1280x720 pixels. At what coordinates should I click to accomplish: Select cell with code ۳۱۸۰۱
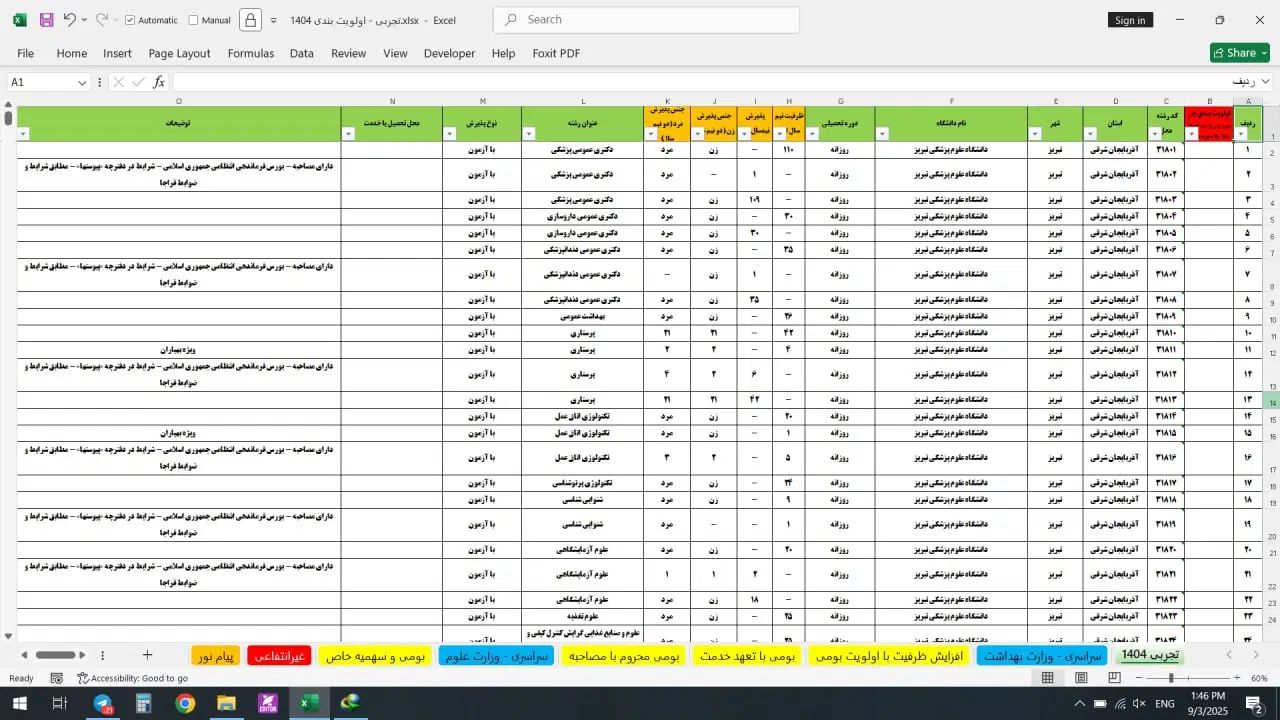point(1166,149)
